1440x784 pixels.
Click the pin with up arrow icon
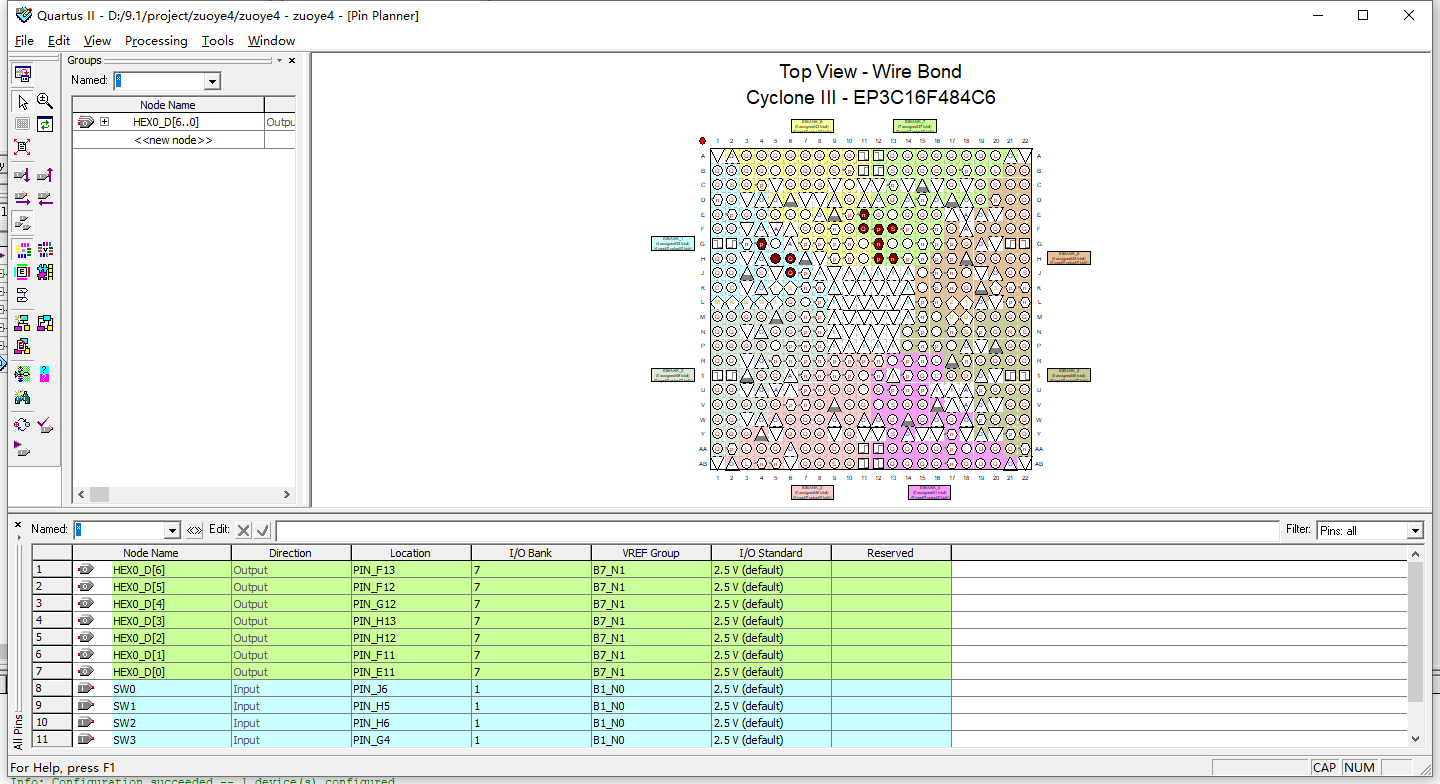click(45, 175)
